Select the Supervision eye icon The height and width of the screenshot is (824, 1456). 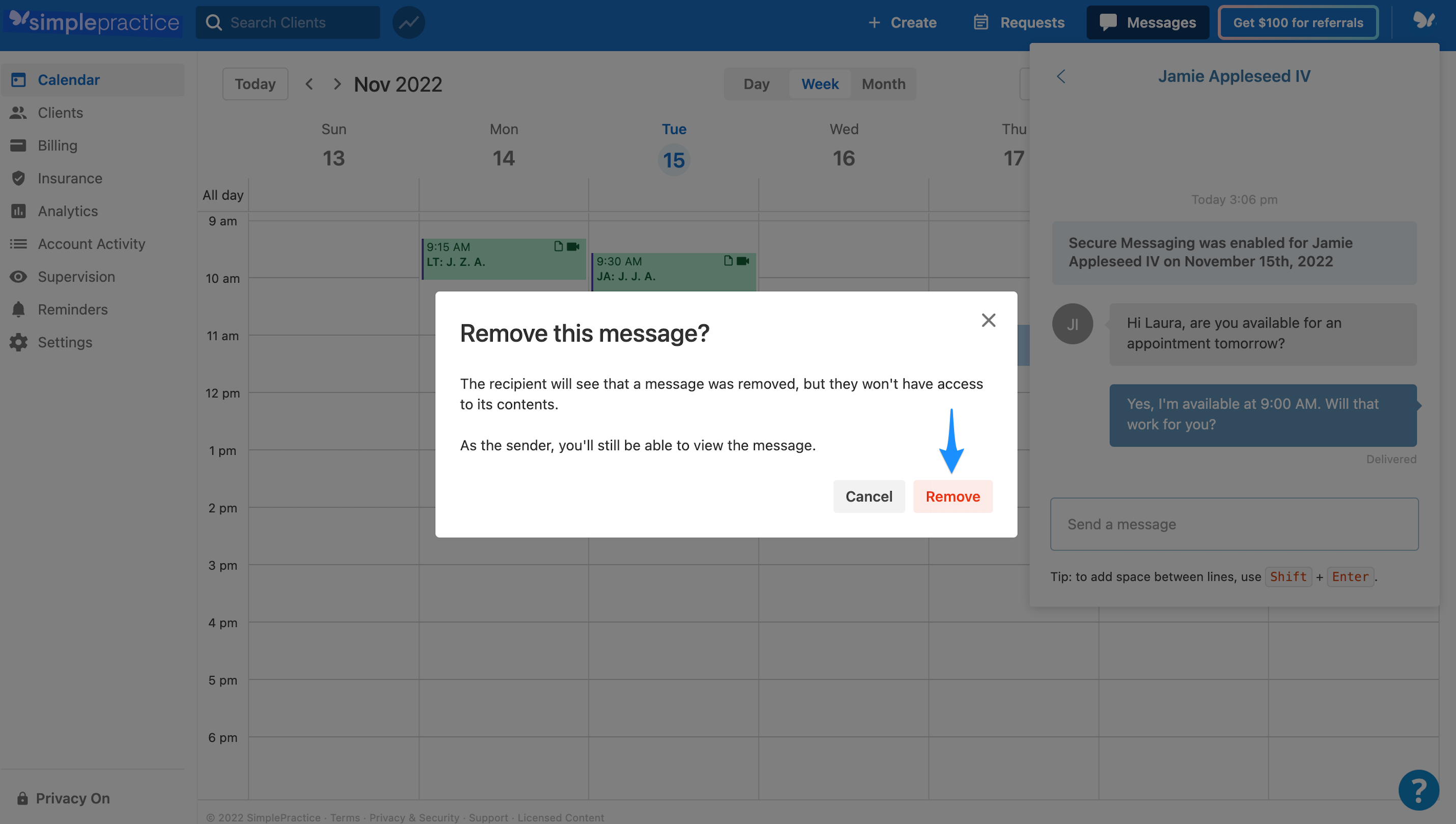19,277
